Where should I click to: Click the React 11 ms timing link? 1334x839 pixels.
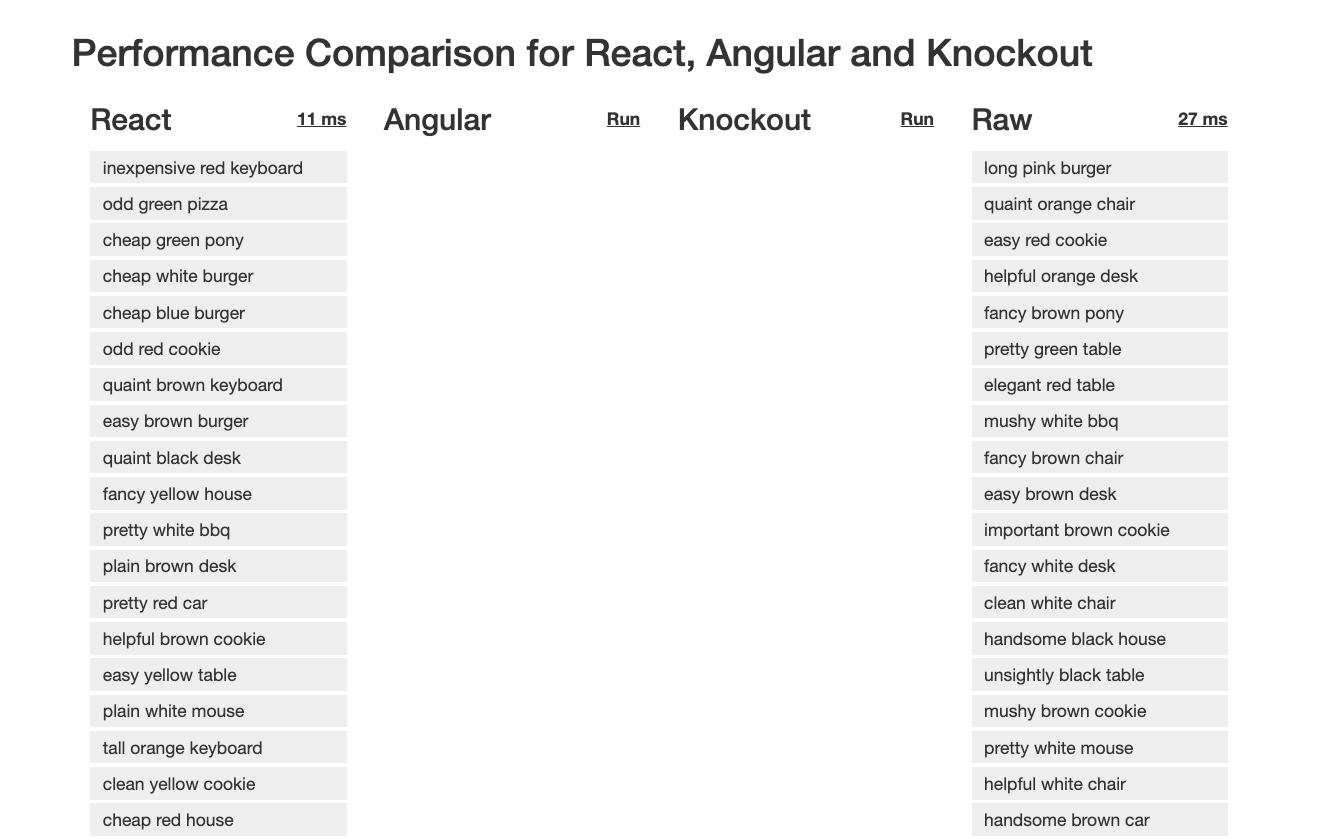pyautogui.click(x=321, y=119)
